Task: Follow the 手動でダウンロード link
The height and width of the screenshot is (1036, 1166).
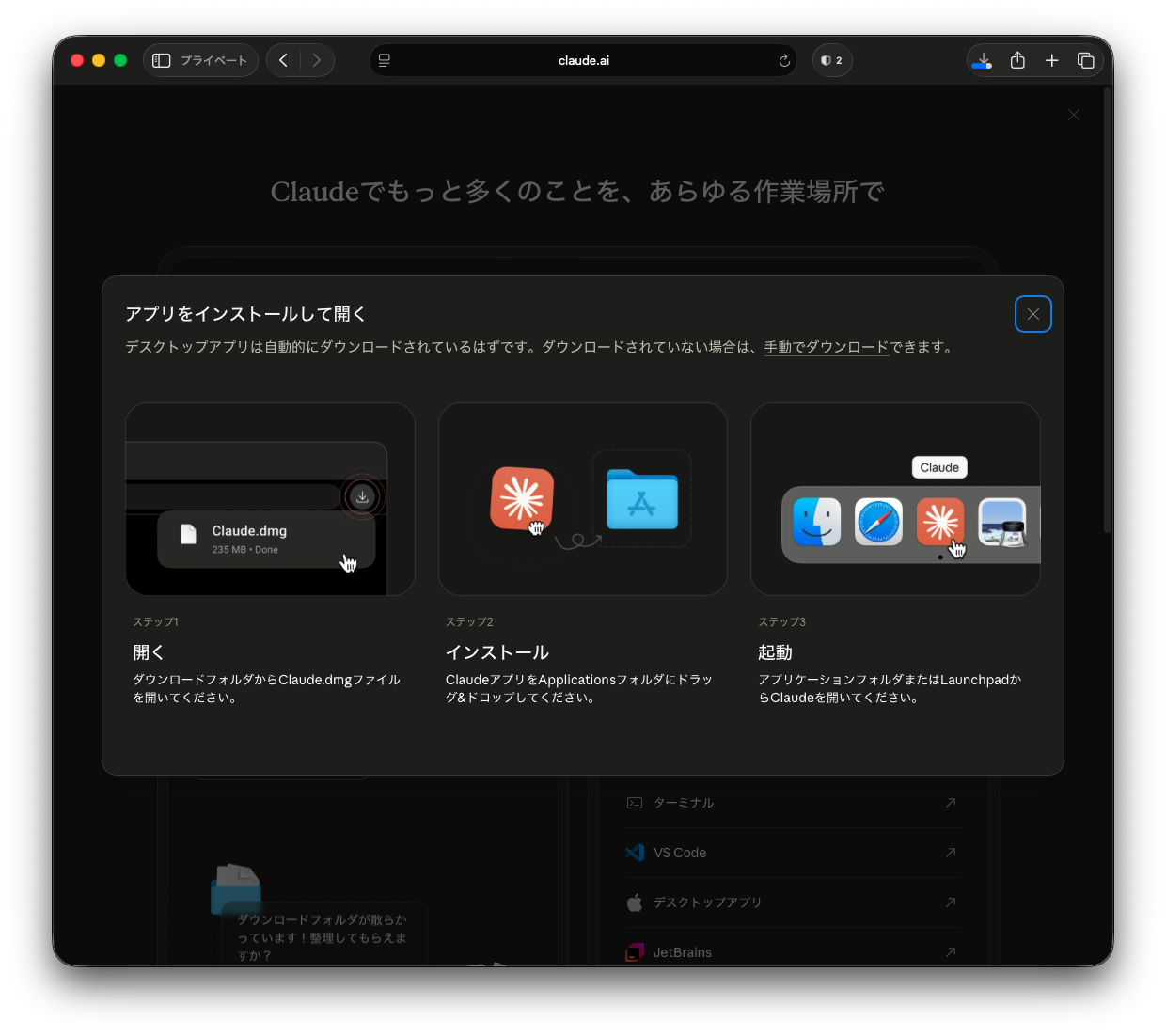Action: pos(827,347)
